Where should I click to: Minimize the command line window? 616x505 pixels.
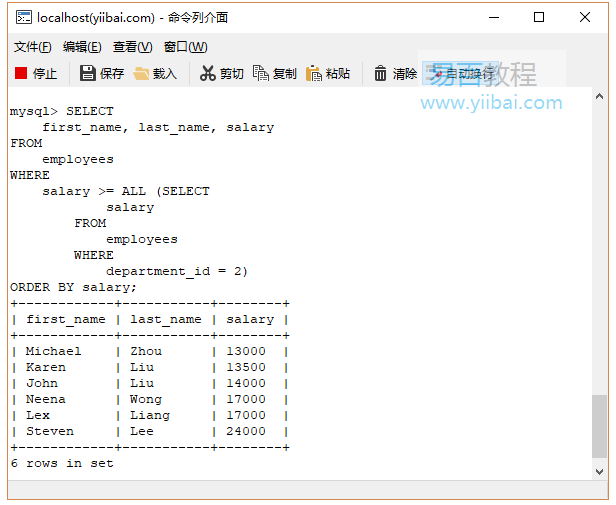point(493,17)
